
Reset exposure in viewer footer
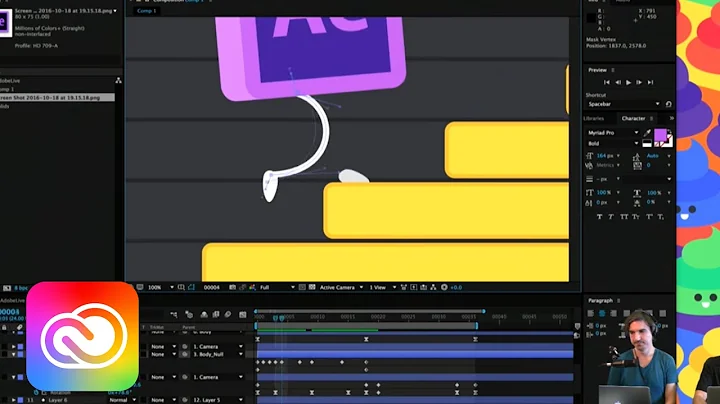444,287
